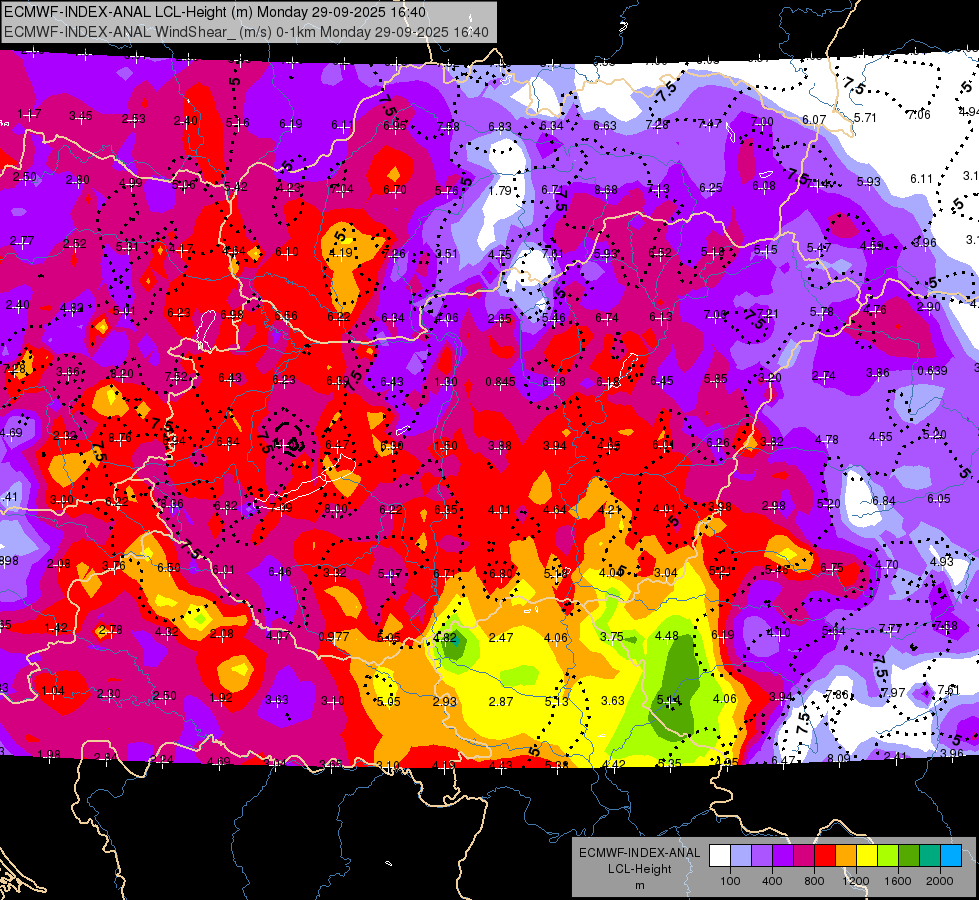Click the wind shear value 5.14
The image size is (979, 900).
click(x=669, y=700)
